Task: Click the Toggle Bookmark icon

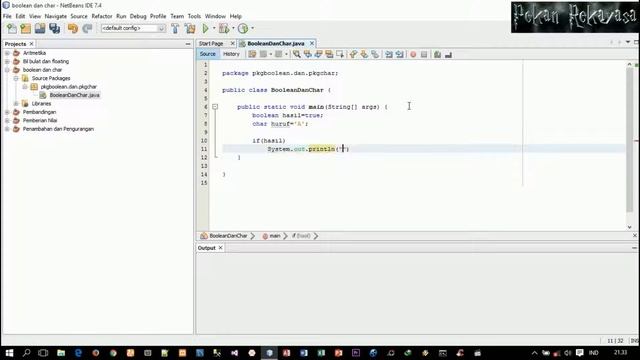Action: click(375, 54)
